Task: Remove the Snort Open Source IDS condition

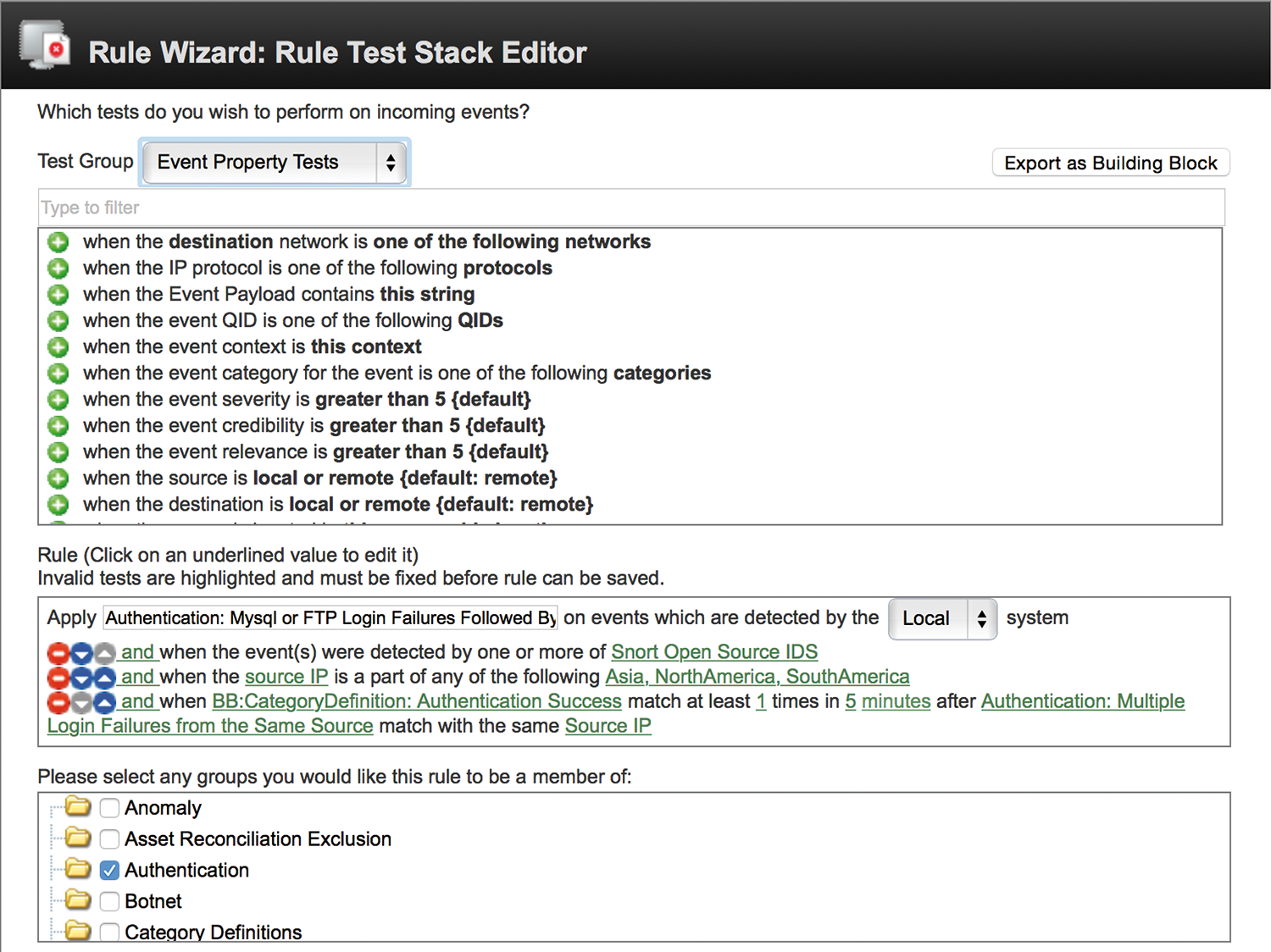Action: click(x=58, y=652)
